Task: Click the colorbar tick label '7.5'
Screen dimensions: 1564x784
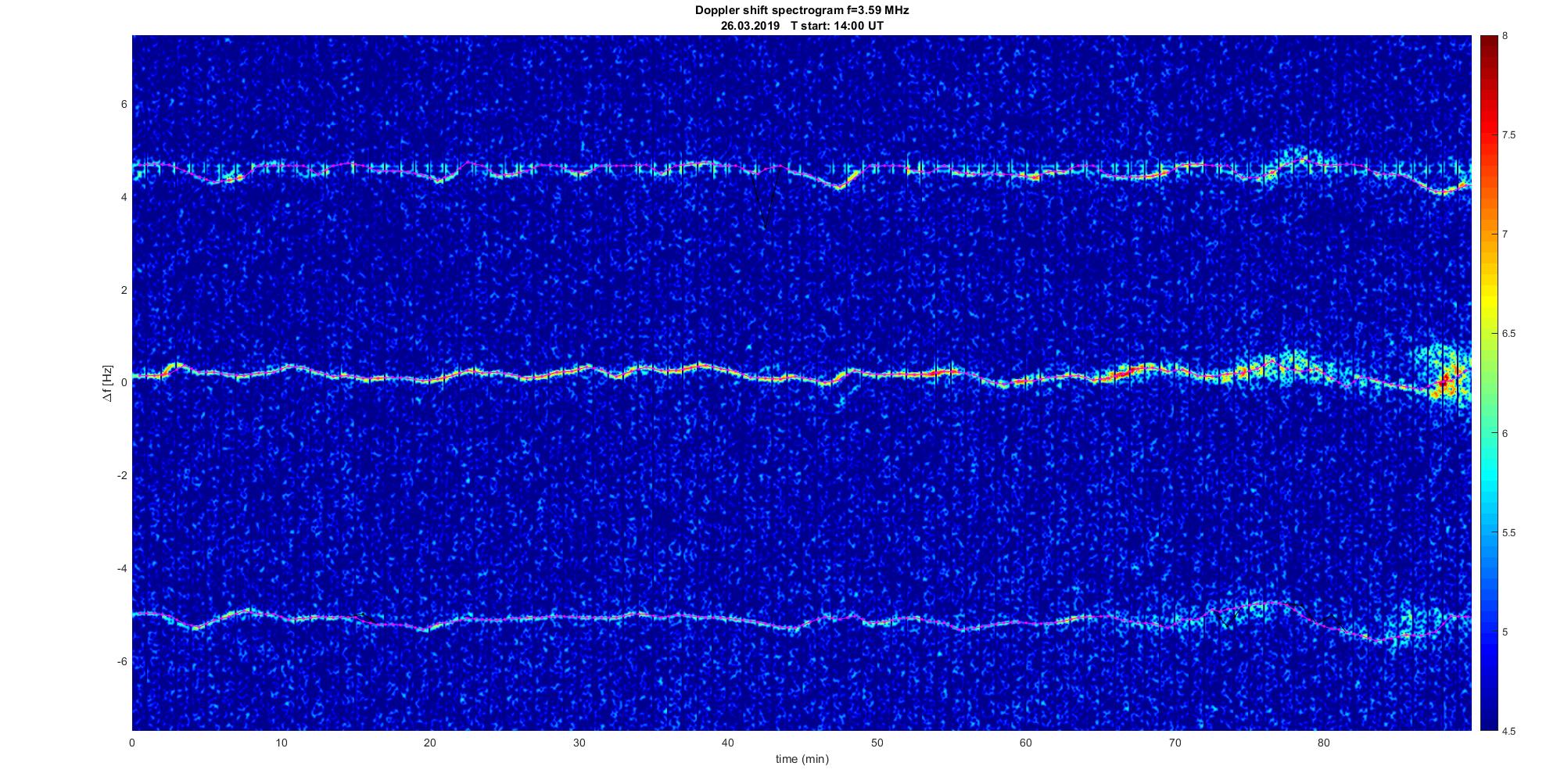Action: [x=1508, y=135]
